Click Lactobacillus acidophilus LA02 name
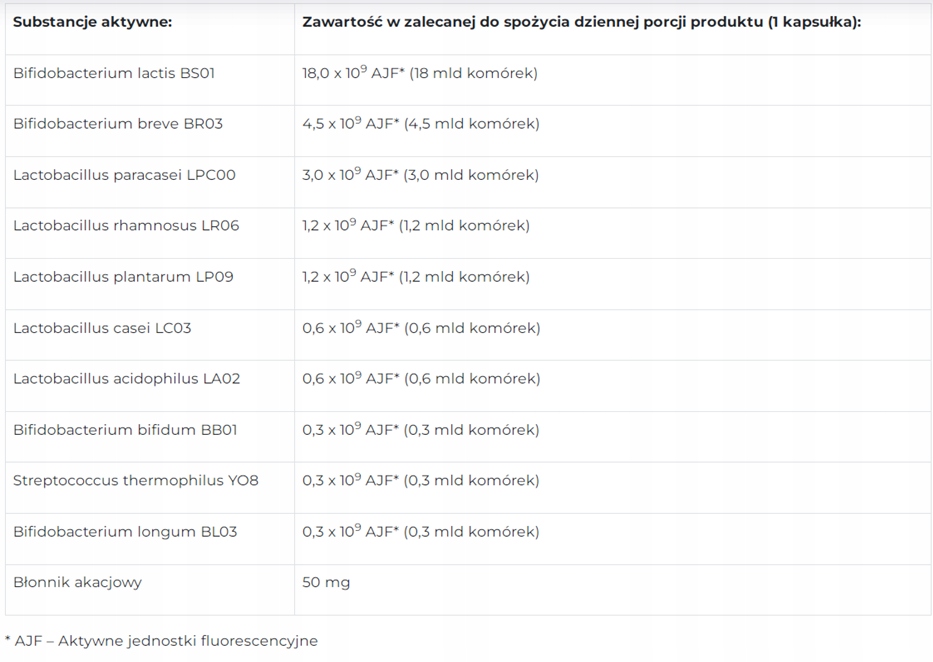The image size is (933, 662). (126, 379)
